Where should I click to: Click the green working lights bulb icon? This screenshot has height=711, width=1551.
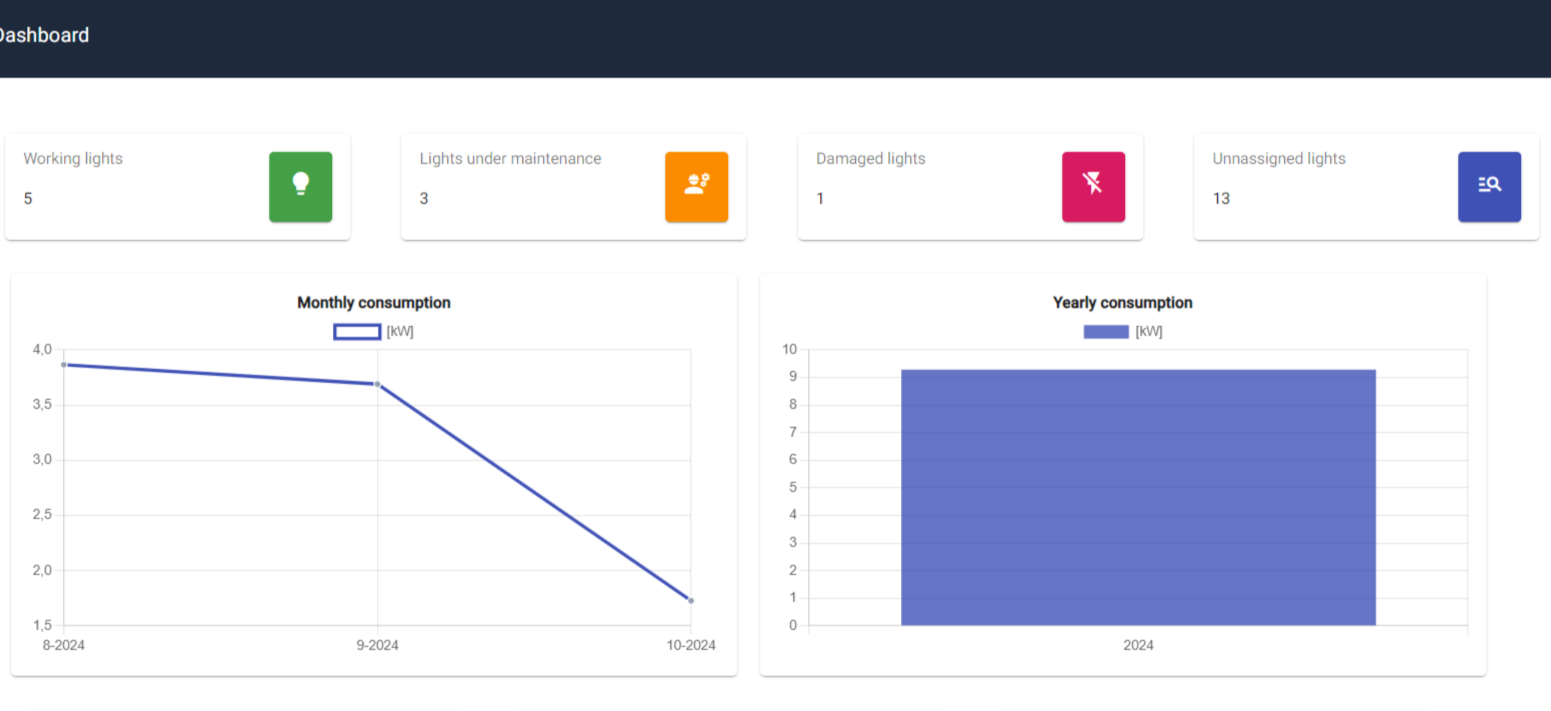coord(300,186)
